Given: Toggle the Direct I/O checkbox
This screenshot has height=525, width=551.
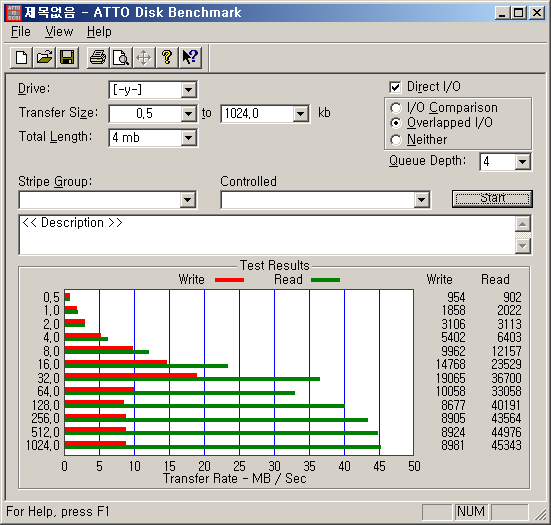Looking at the screenshot, I should click(395, 87).
